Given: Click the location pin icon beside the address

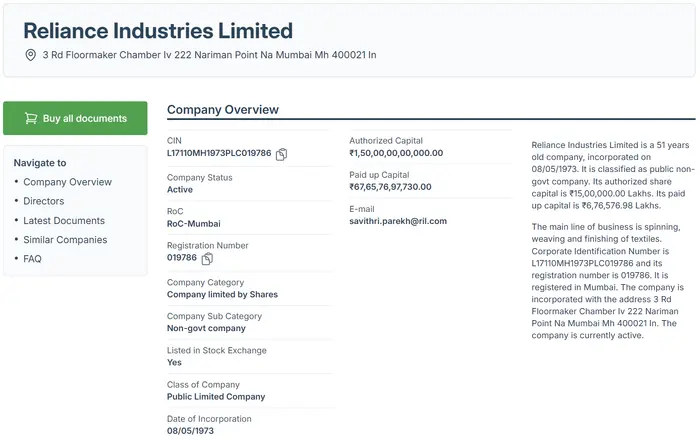Looking at the screenshot, I should [x=30, y=55].
